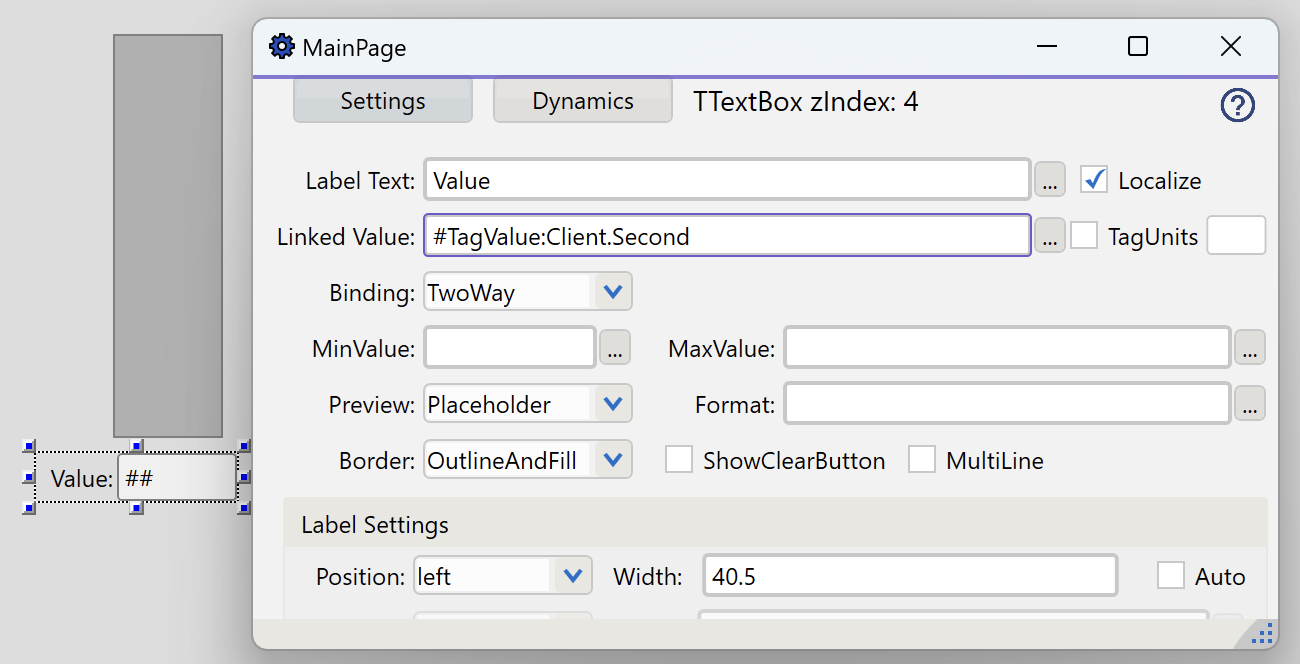
Task: Expand the Preview Placeholder dropdown
Action: point(613,405)
